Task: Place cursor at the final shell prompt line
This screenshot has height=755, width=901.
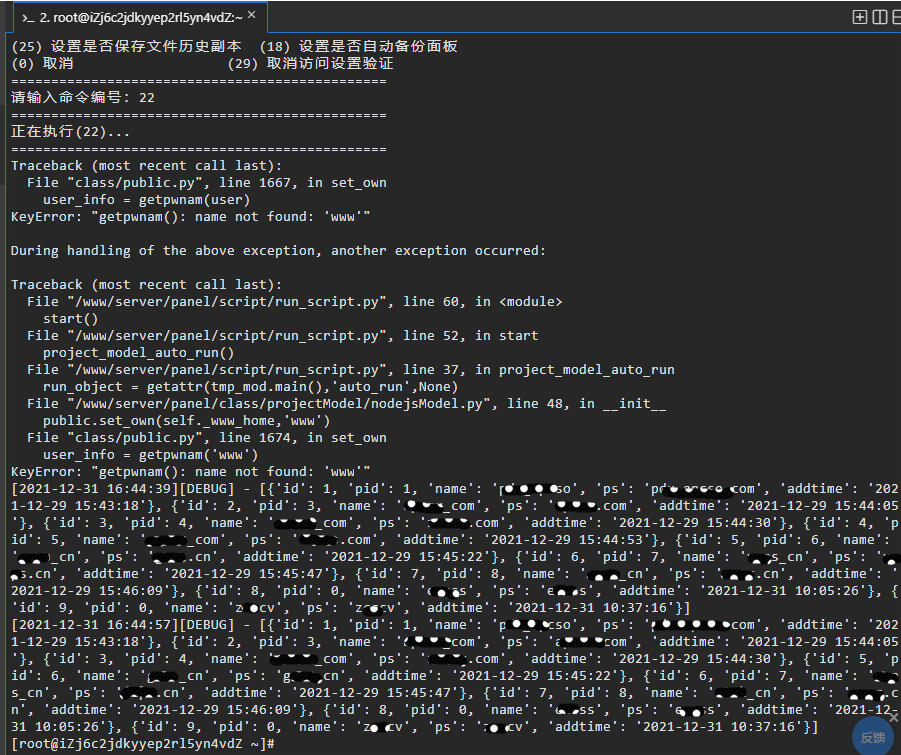Action: [143, 744]
